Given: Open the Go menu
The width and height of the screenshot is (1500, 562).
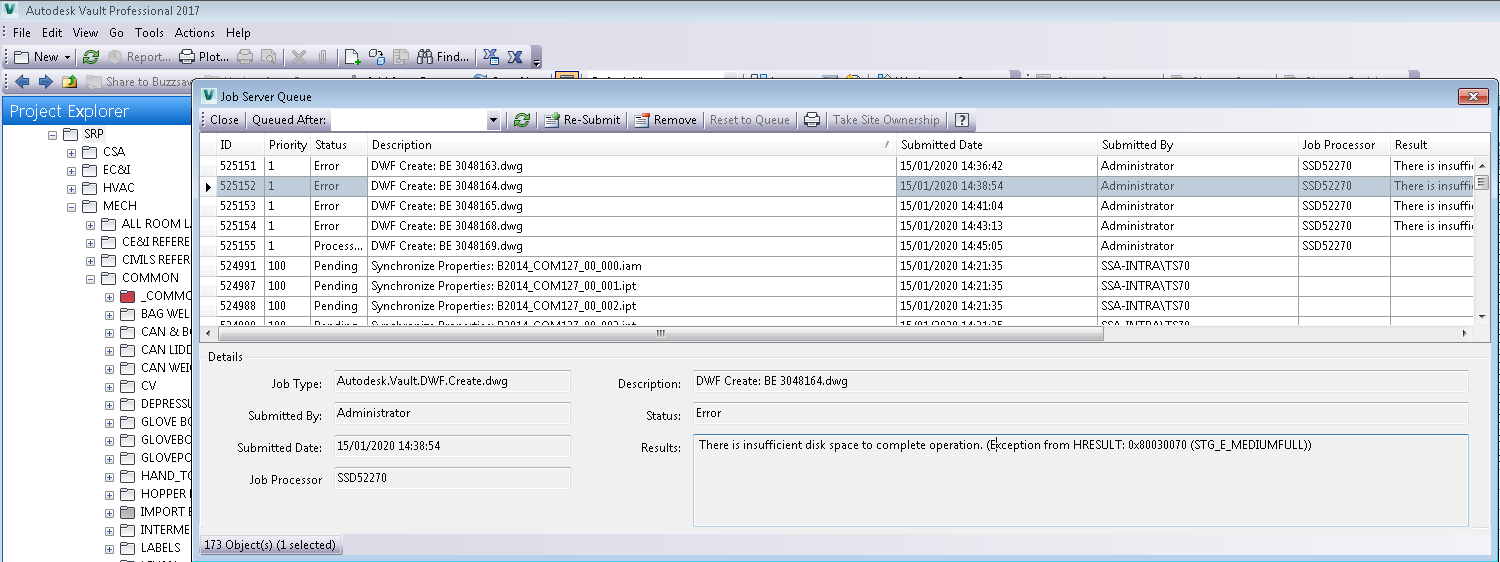Looking at the screenshot, I should pos(117,33).
